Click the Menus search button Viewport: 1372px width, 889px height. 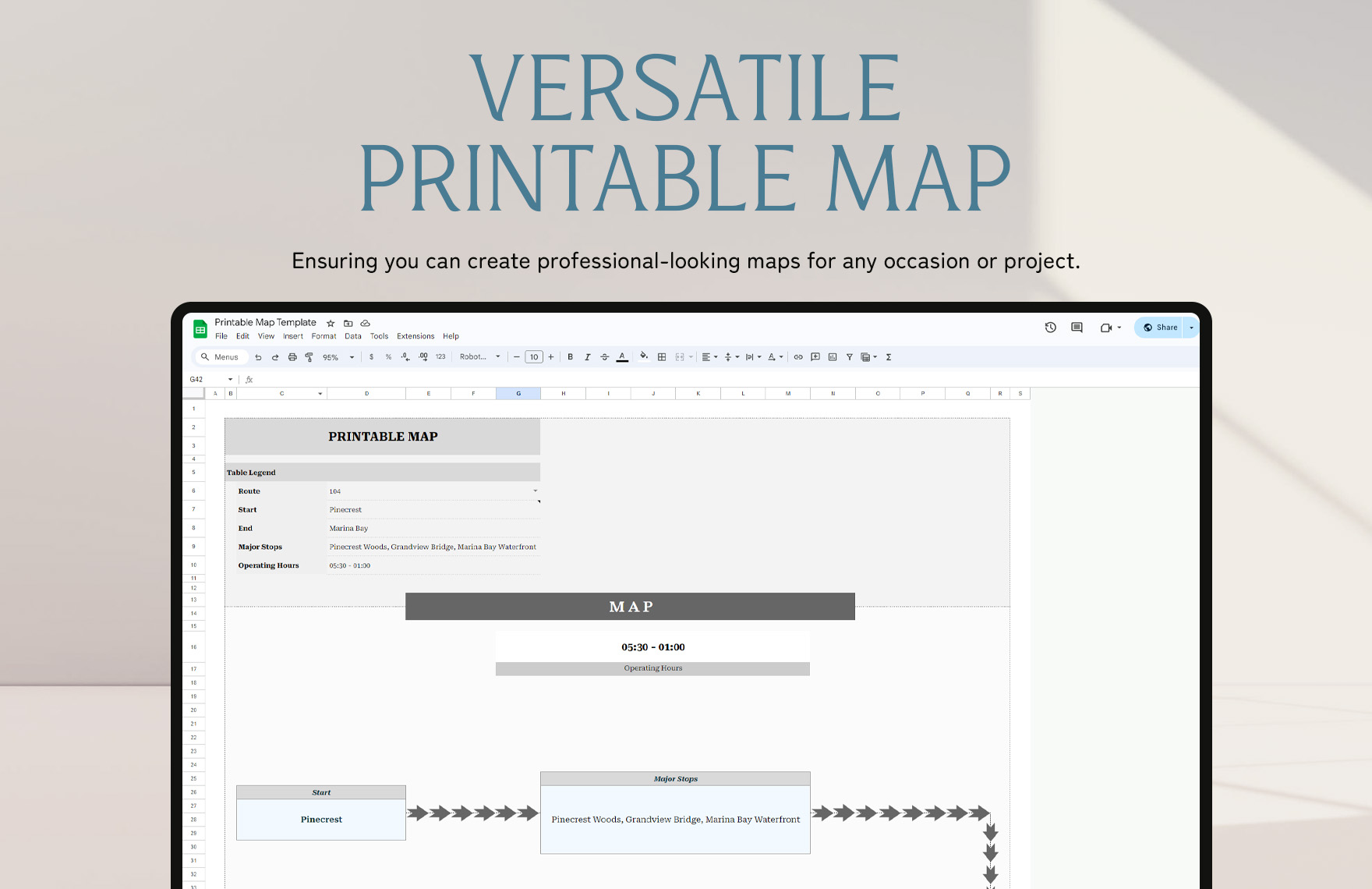coord(221,356)
